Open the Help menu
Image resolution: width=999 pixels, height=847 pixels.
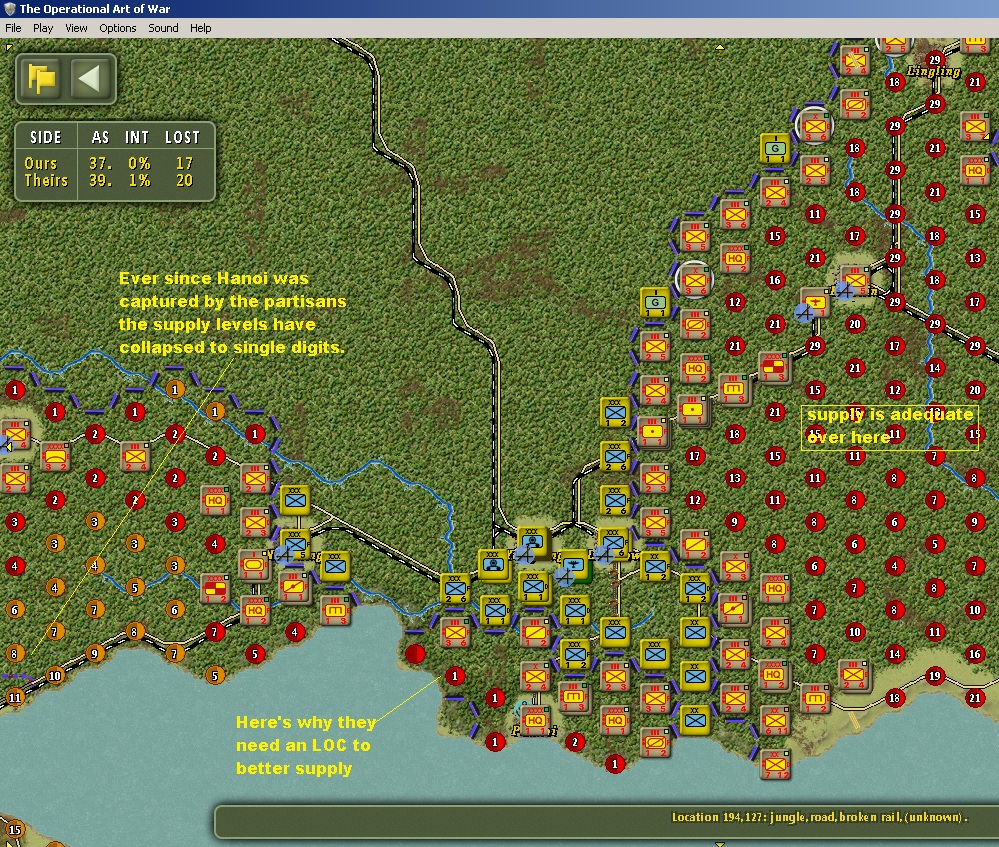coord(200,28)
